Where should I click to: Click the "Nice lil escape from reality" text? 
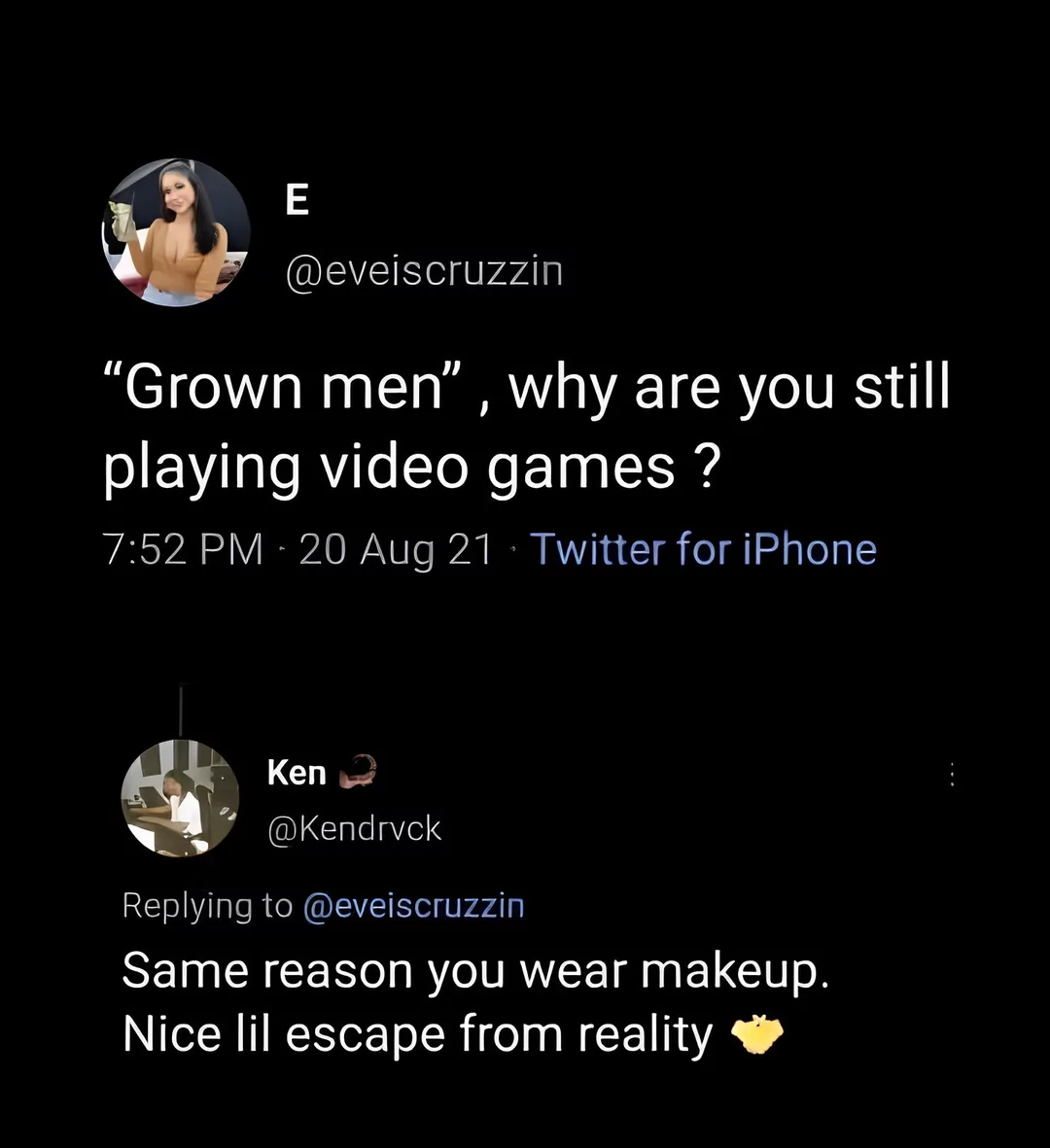coord(418,1034)
